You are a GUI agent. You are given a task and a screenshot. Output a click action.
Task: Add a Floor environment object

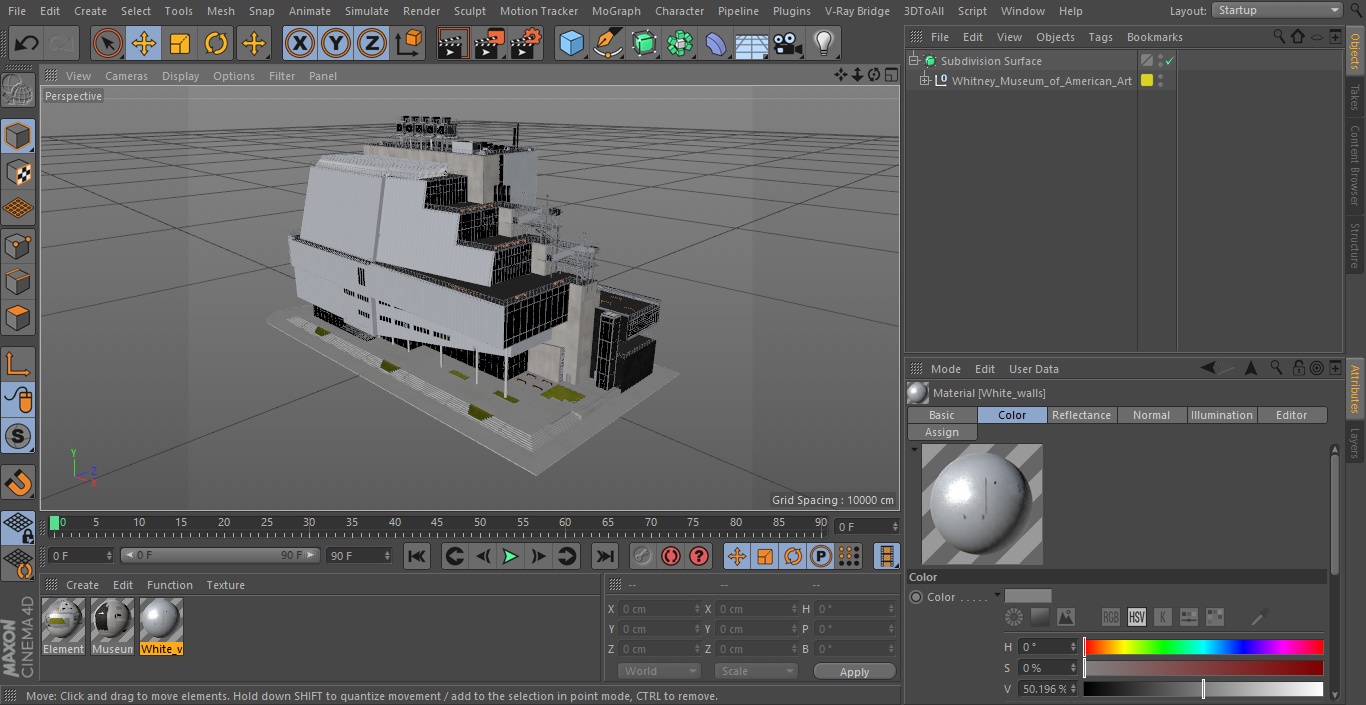752,43
